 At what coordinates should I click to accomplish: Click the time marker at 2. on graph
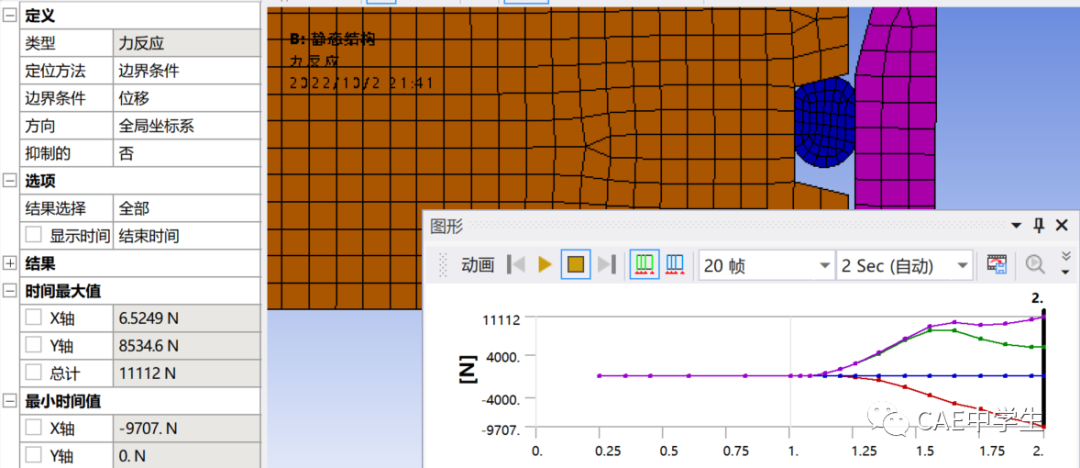1043,369
